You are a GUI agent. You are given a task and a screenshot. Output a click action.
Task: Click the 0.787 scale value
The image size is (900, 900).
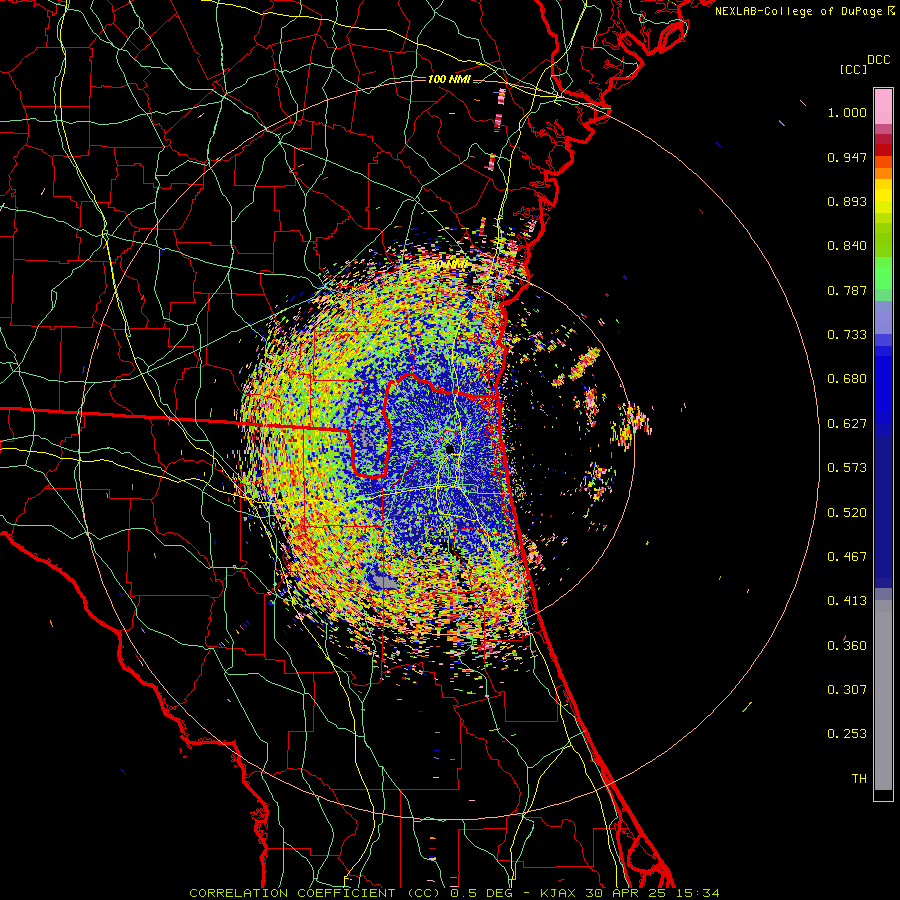(x=847, y=290)
